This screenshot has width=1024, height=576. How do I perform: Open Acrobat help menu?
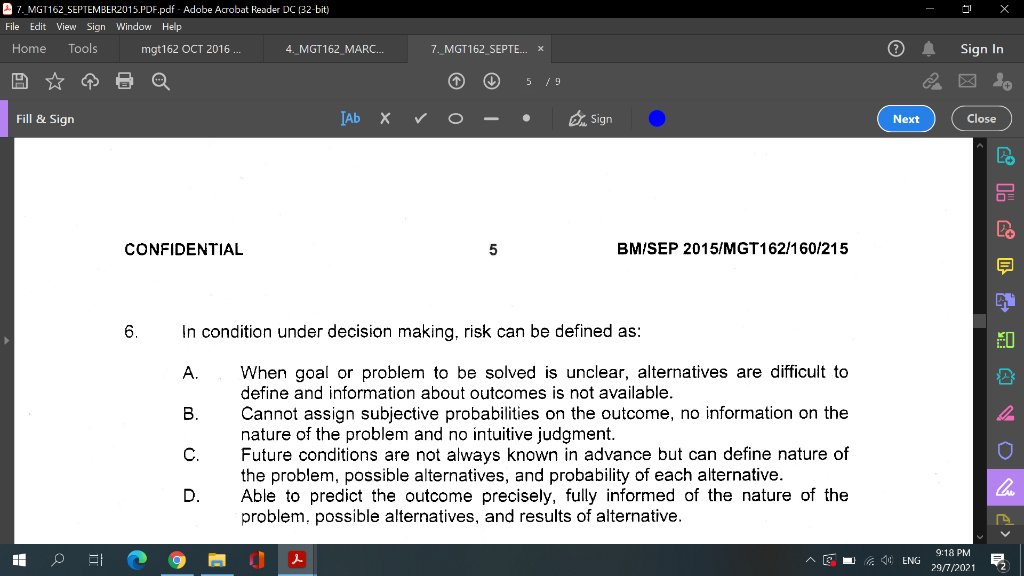coord(896,49)
